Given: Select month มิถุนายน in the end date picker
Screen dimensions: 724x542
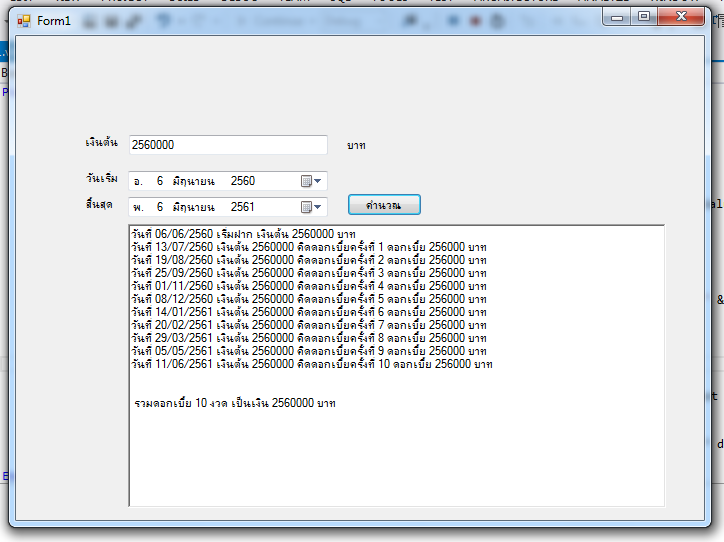Looking at the screenshot, I should click(193, 207).
